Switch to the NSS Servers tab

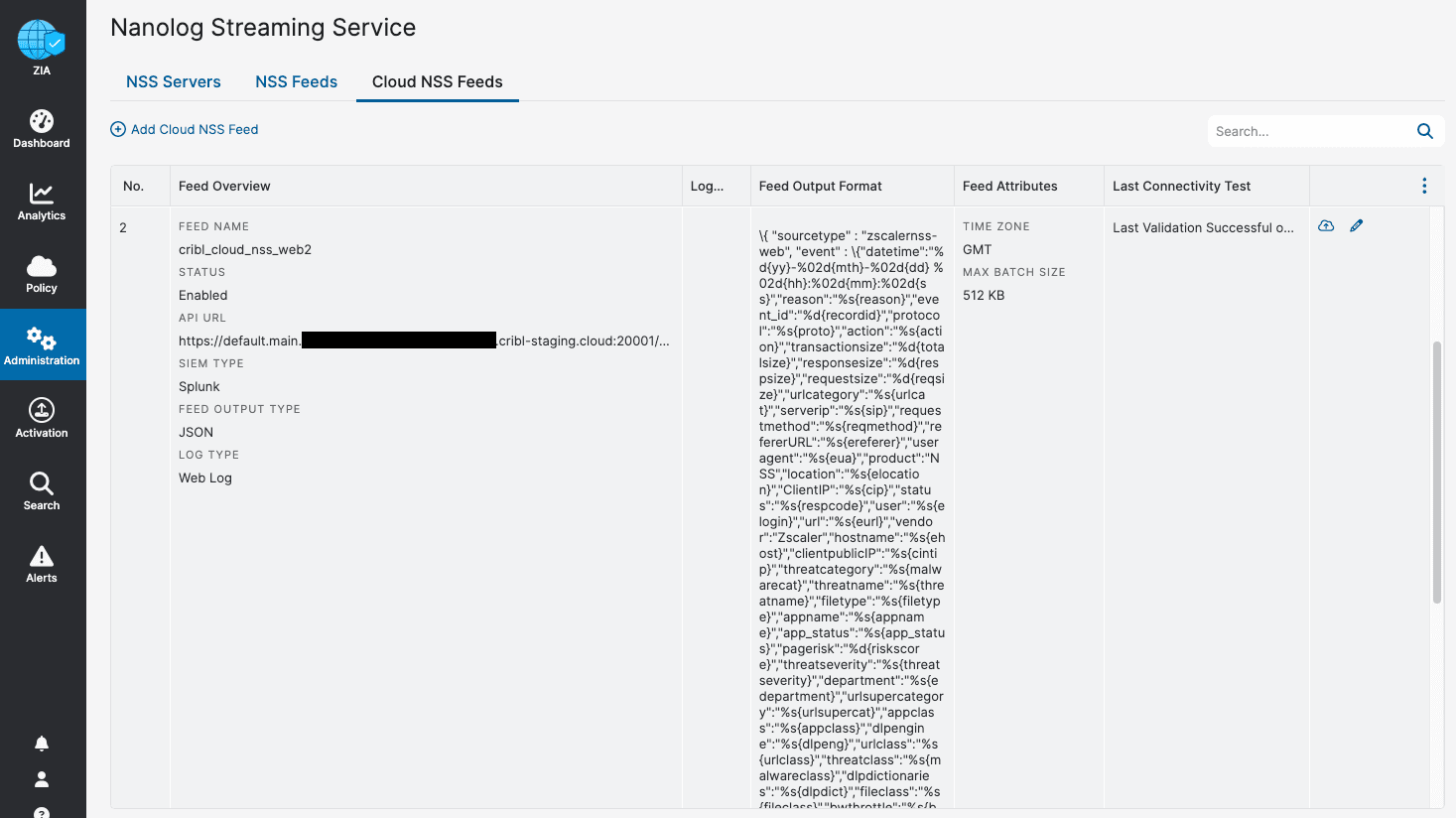pos(174,81)
